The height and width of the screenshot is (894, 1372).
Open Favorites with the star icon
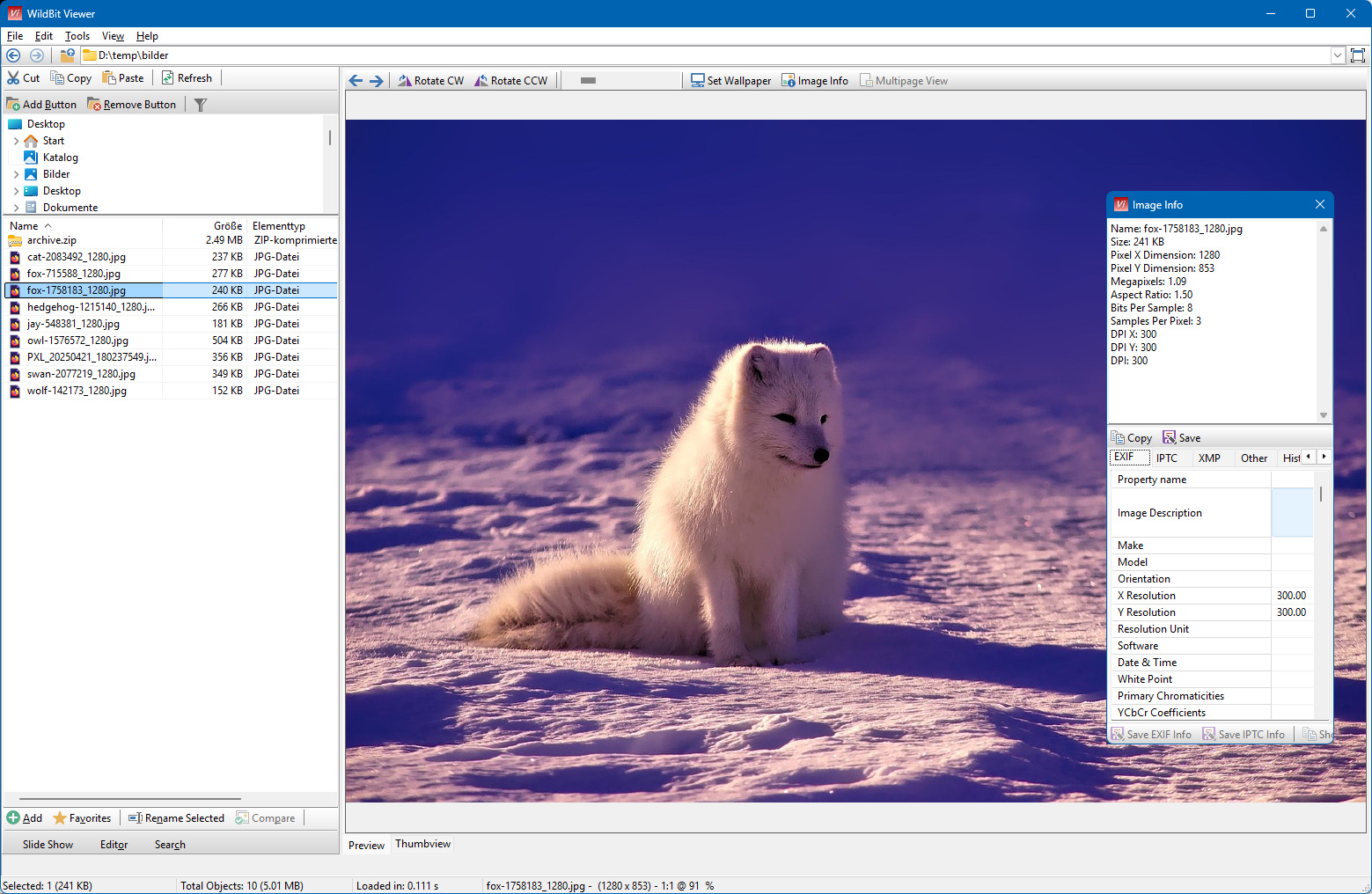[x=60, y=818]
